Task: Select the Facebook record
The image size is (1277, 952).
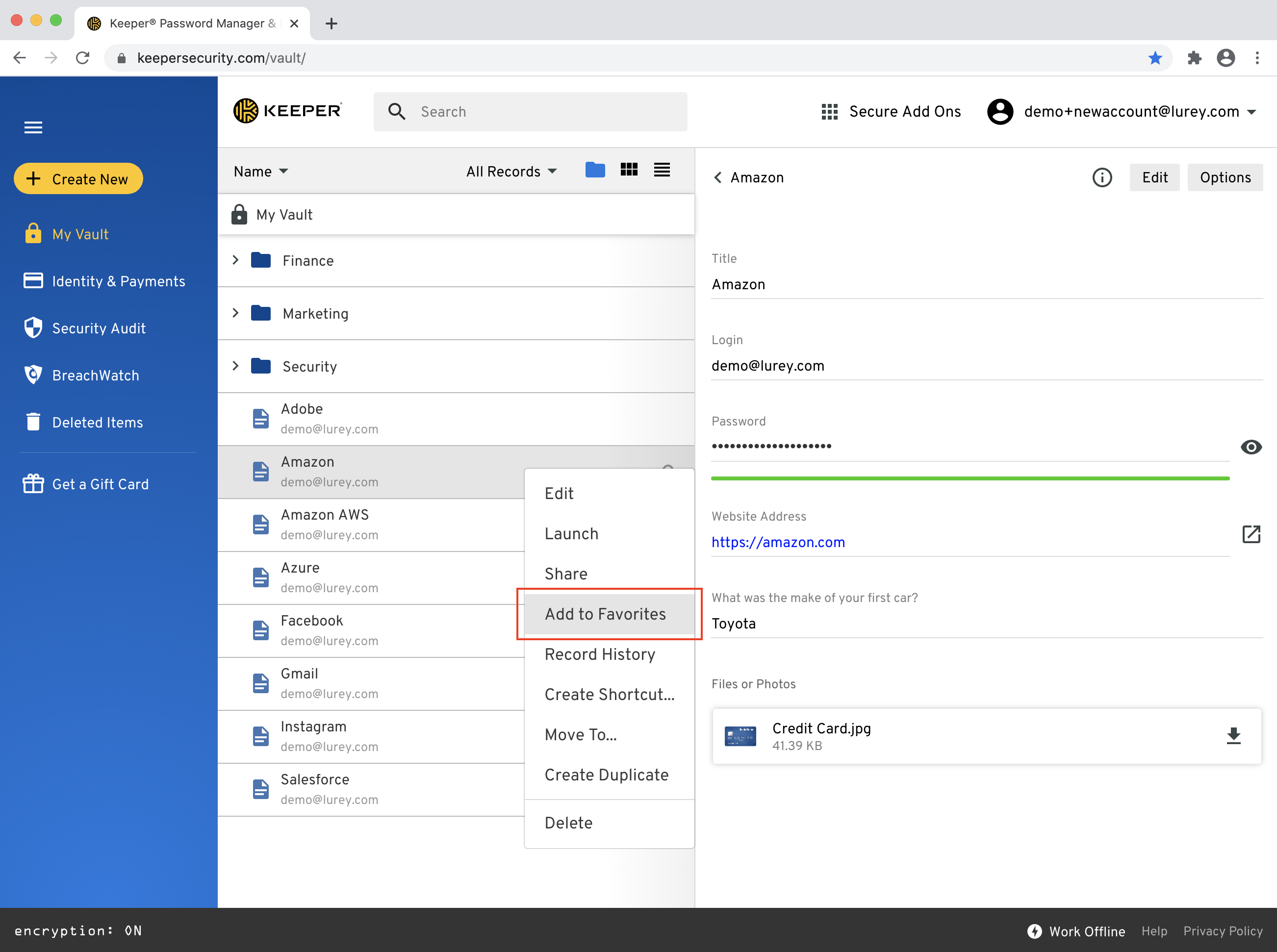Action: (x=371, y=631)
